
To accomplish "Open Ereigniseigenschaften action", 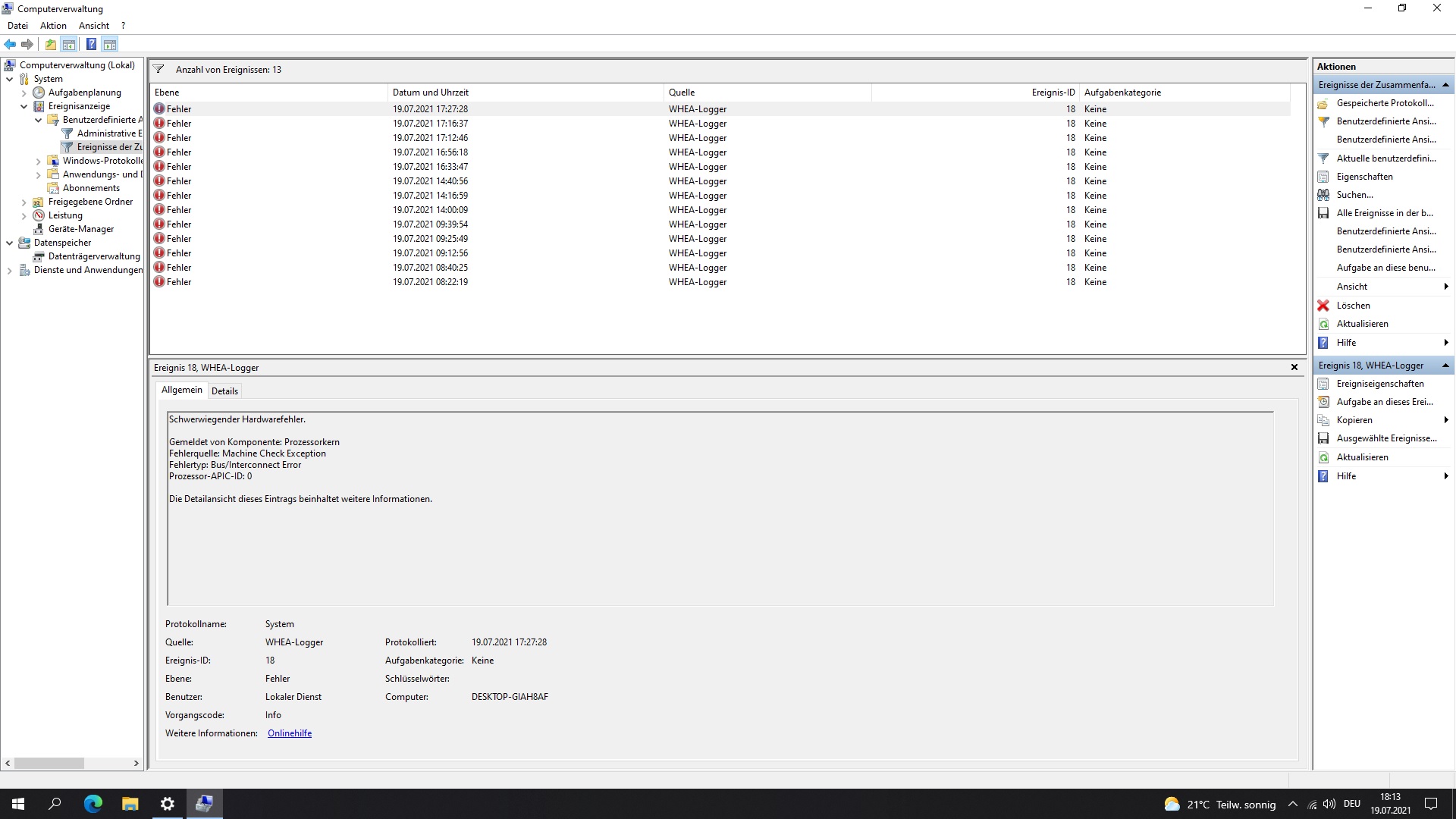I will click(1379, 384).
